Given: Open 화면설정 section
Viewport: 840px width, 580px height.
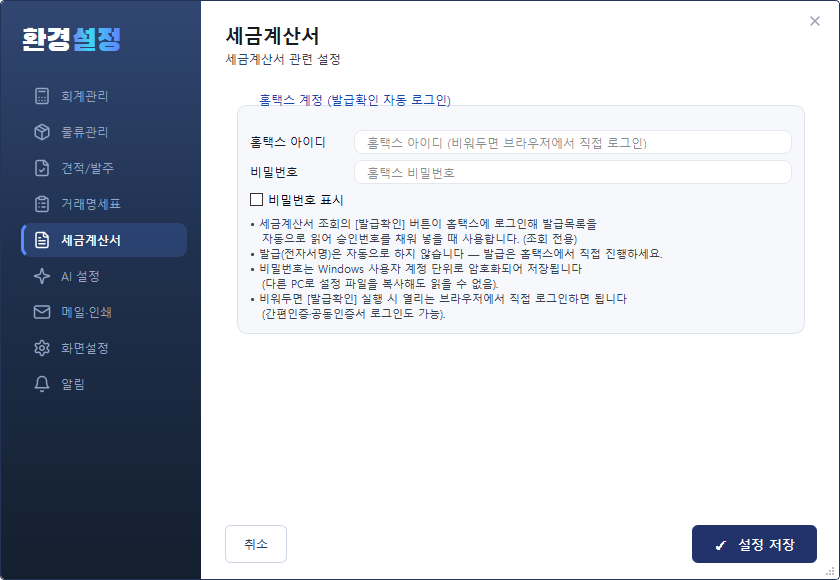Looking at the screenshot, I should coord(104,348).
